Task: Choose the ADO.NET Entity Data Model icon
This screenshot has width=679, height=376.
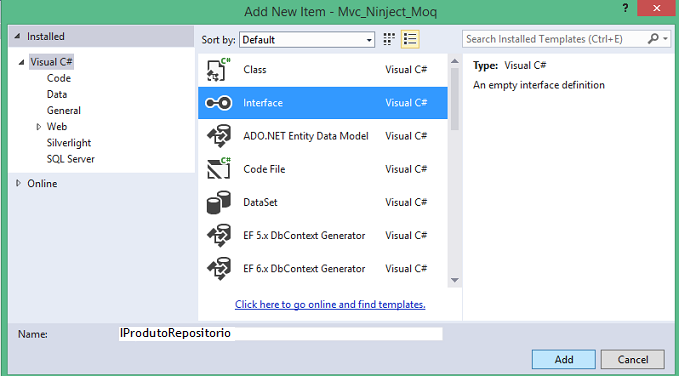Action: (x=219, y=136)
